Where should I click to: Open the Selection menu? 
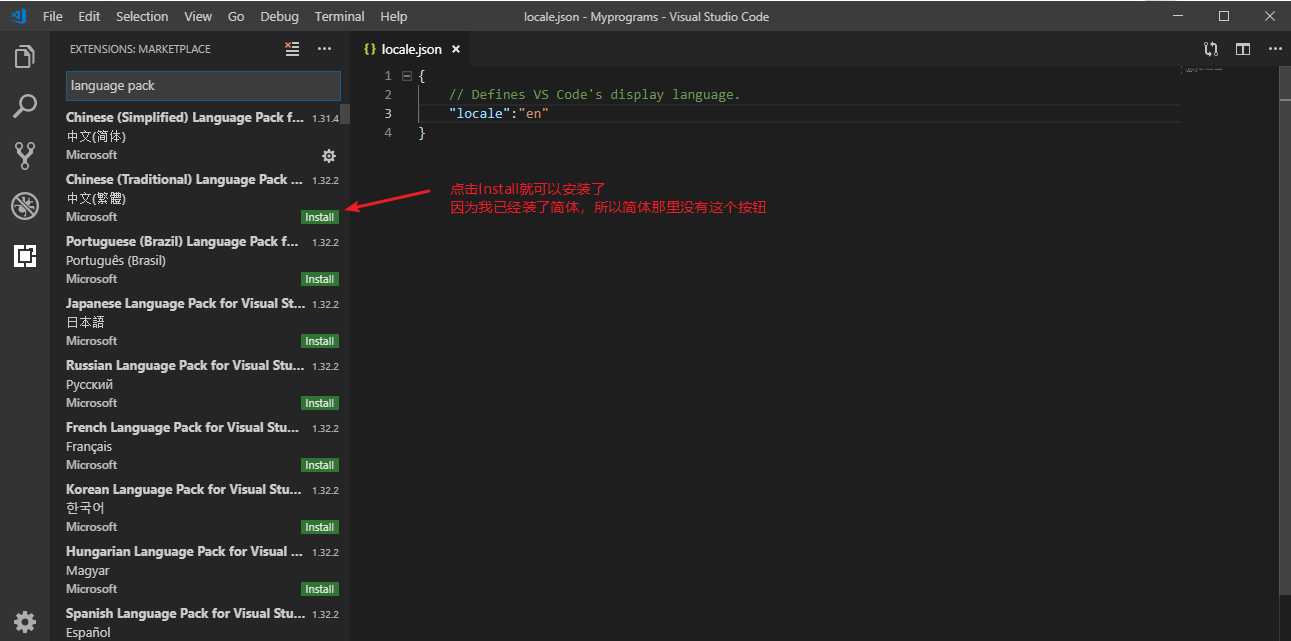click(142, 16)
